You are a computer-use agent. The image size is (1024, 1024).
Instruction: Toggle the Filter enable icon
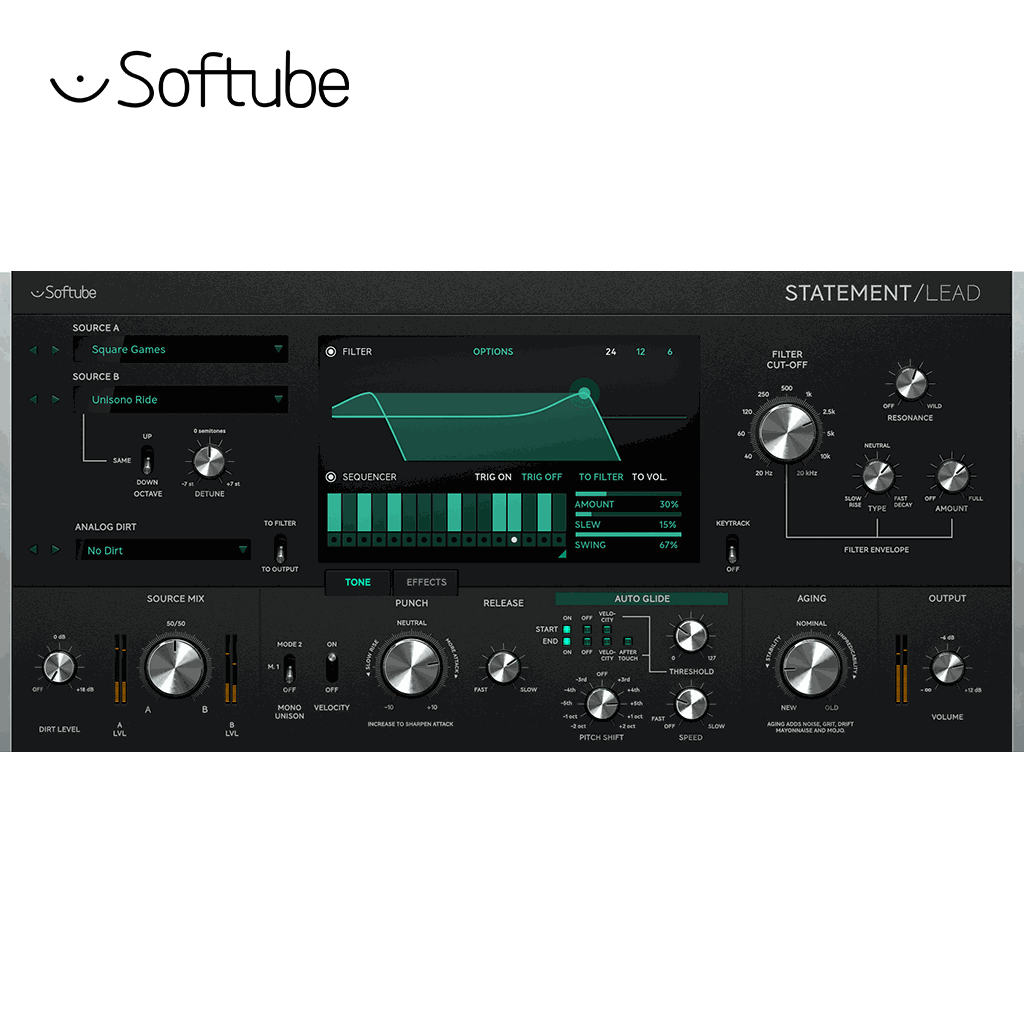[x=331, y=351]
